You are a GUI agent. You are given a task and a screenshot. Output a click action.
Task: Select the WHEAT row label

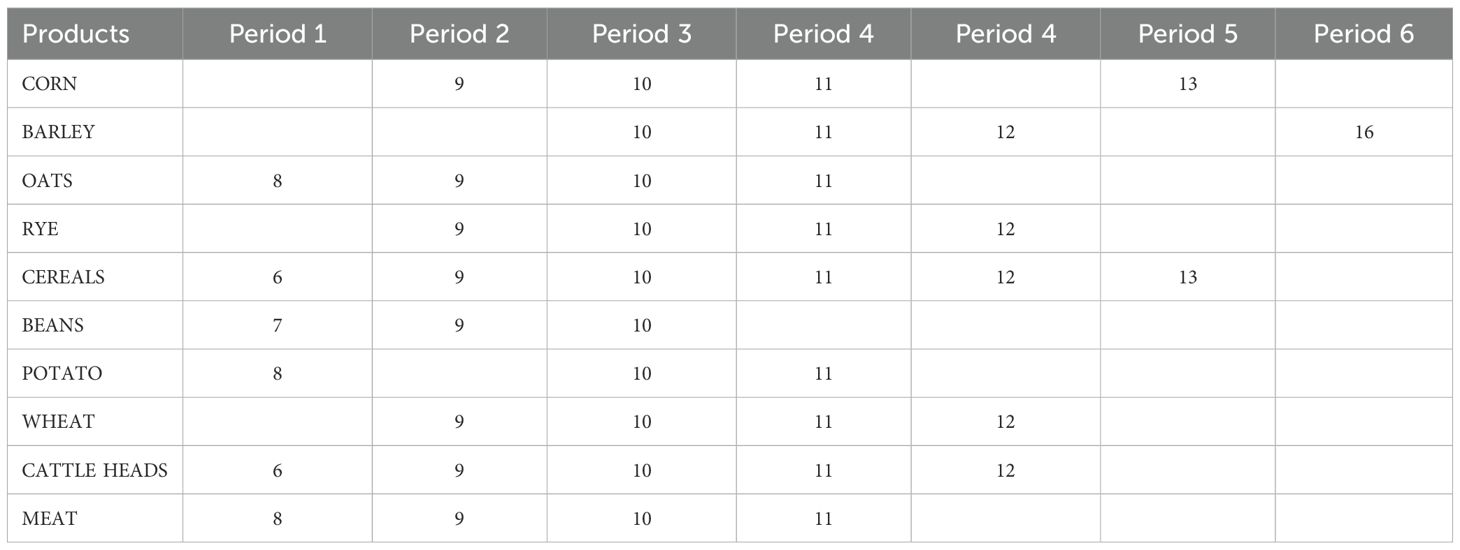coord(58,422)
